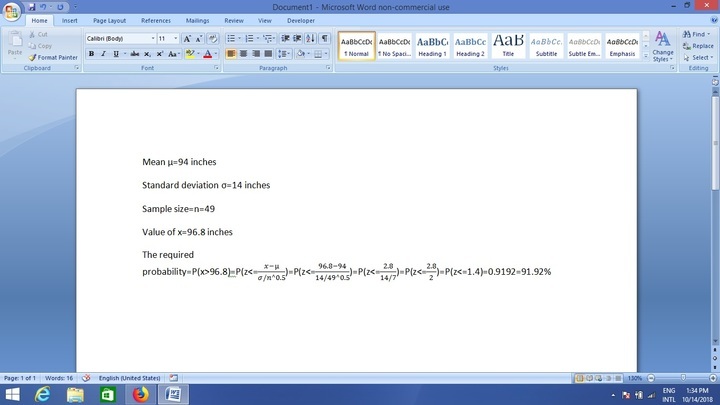720x405 pixels.
Task: Open the Change Styles dropdown
Action: tap(662, 46)
